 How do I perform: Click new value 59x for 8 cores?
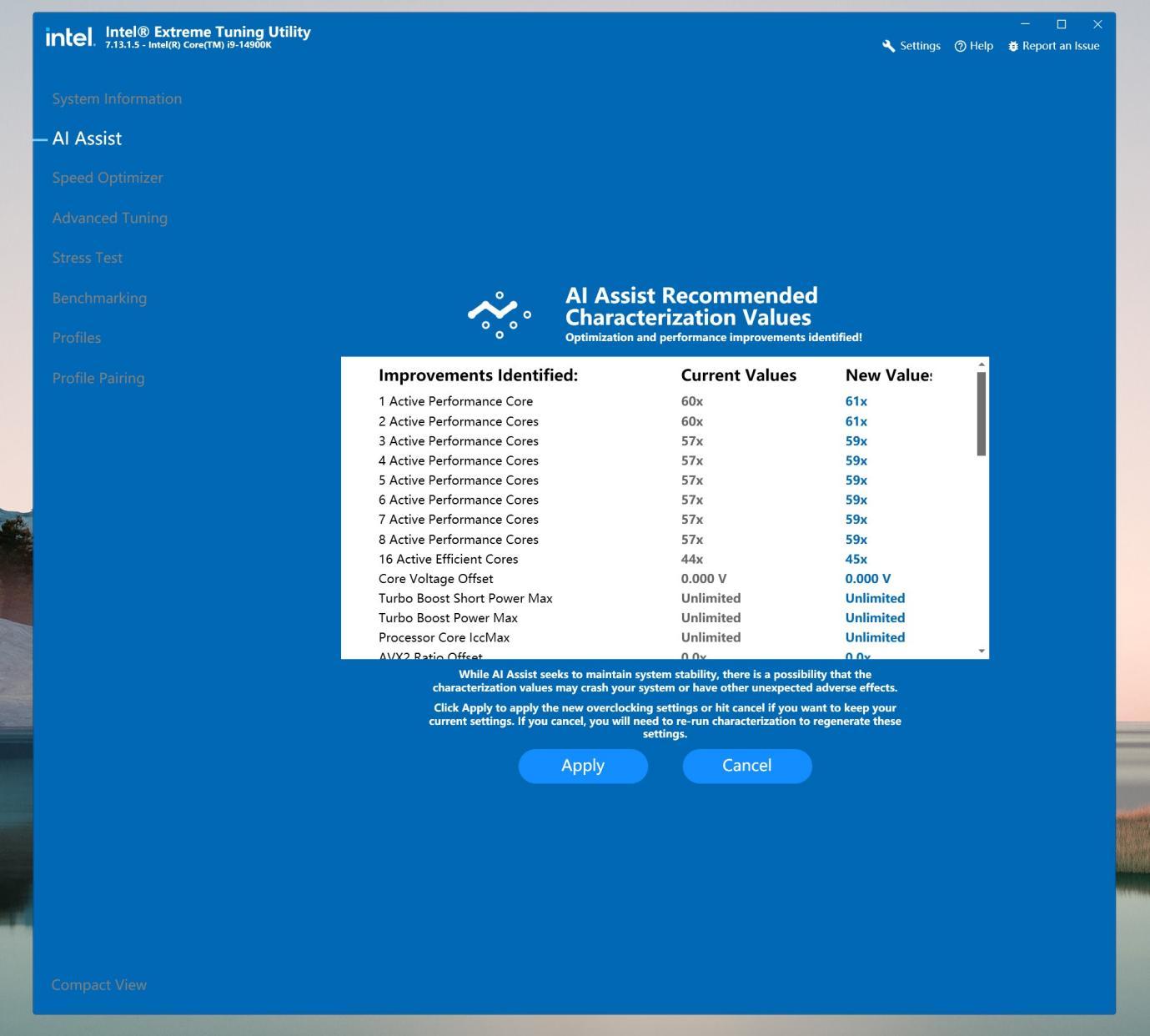[856, 540]
